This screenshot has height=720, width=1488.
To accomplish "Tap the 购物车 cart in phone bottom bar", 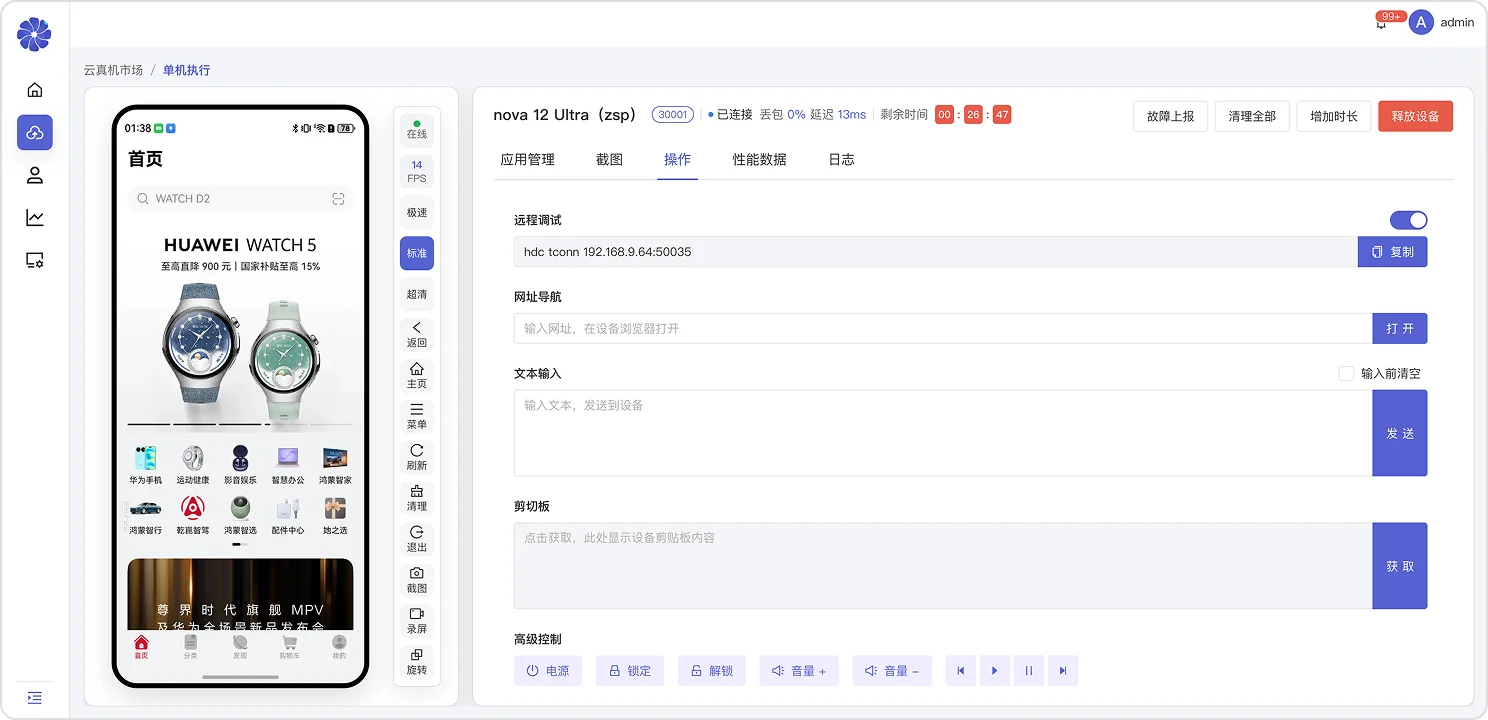I will [x=290, y=647].
